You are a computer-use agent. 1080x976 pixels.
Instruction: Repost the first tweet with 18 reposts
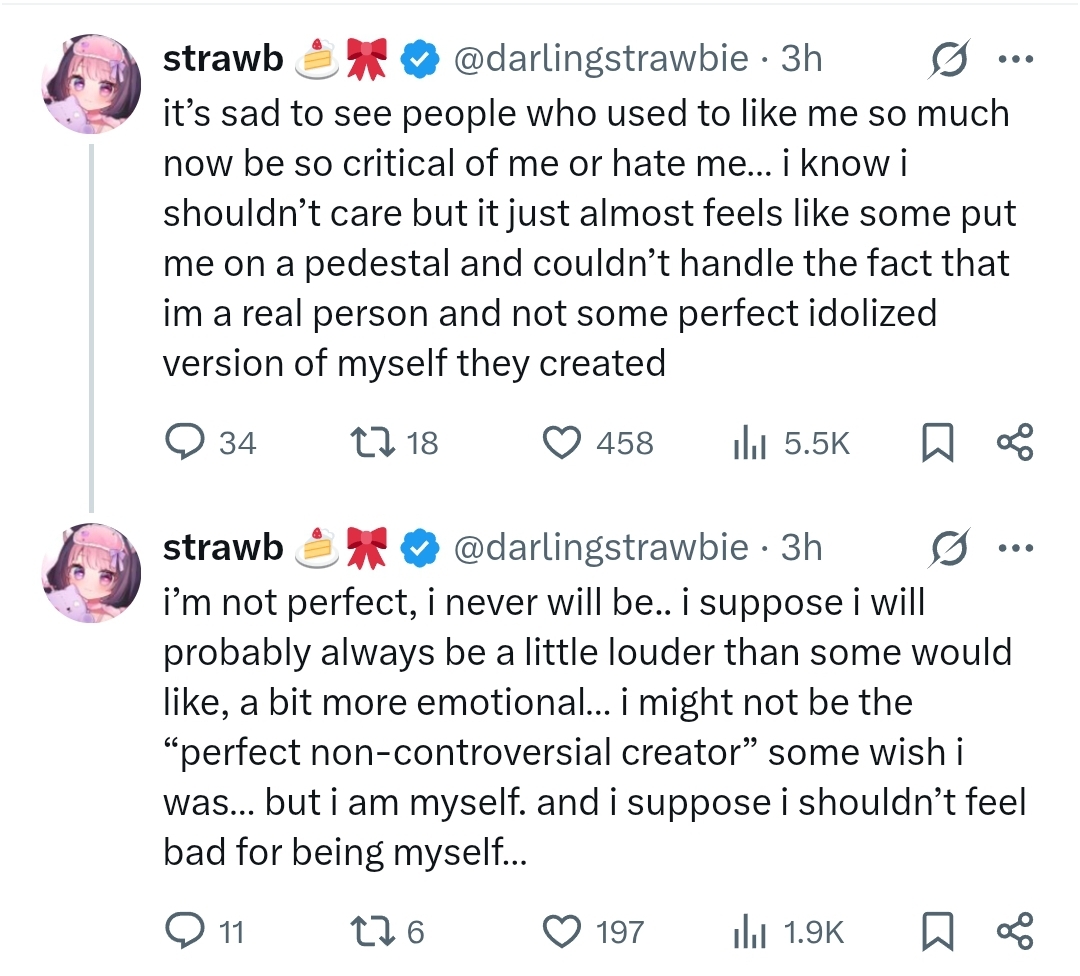click(x=360, y=442)
